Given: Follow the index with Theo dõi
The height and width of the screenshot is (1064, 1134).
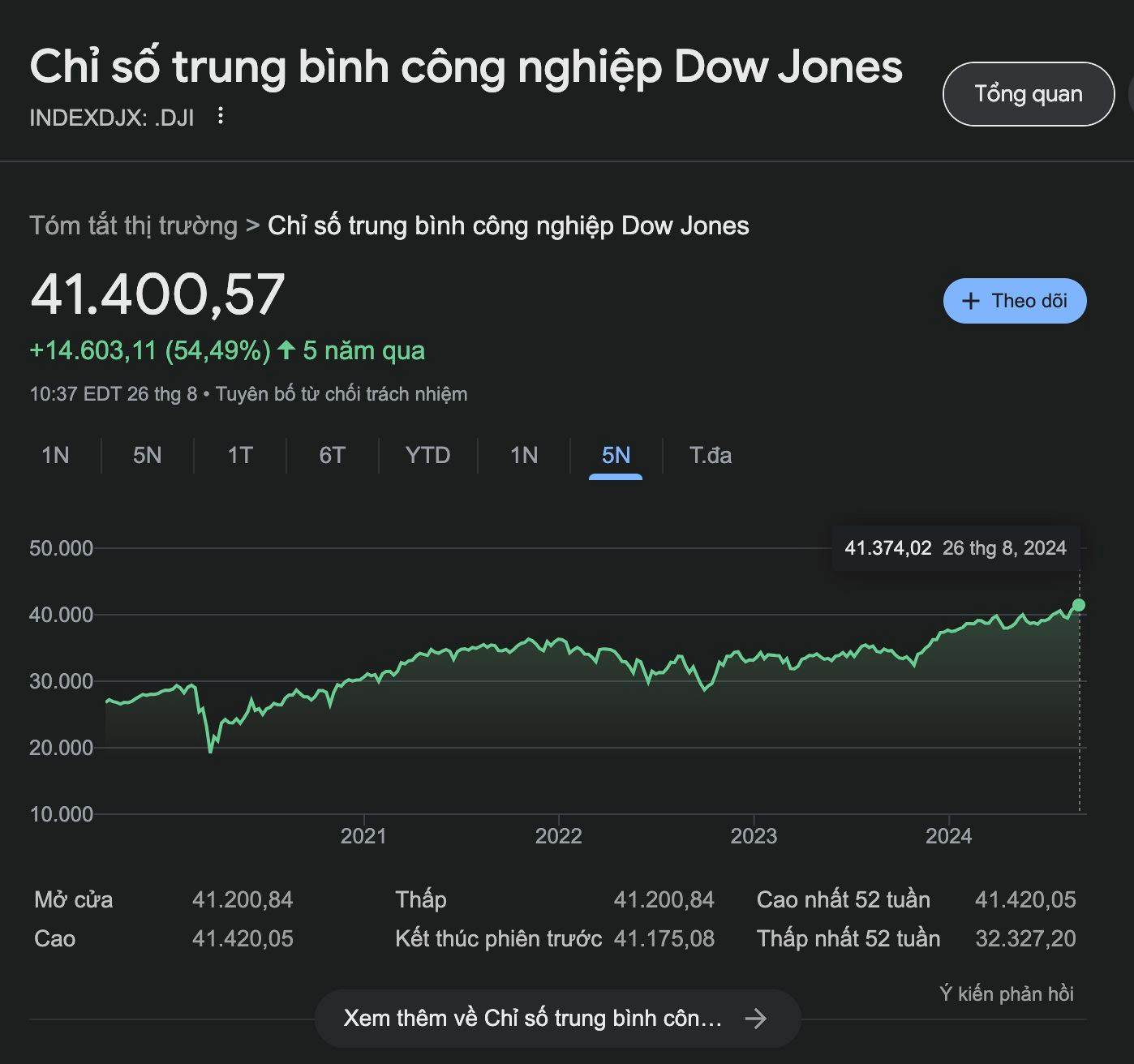Looking at the screenshot, I should [x=1015, y=301].
